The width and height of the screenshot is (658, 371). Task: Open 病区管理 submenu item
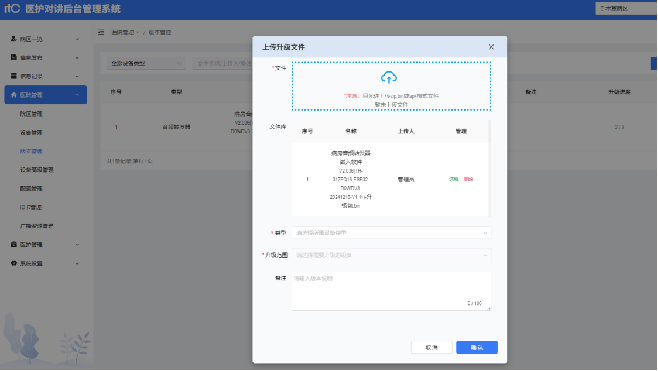click(x=31, y=114)
